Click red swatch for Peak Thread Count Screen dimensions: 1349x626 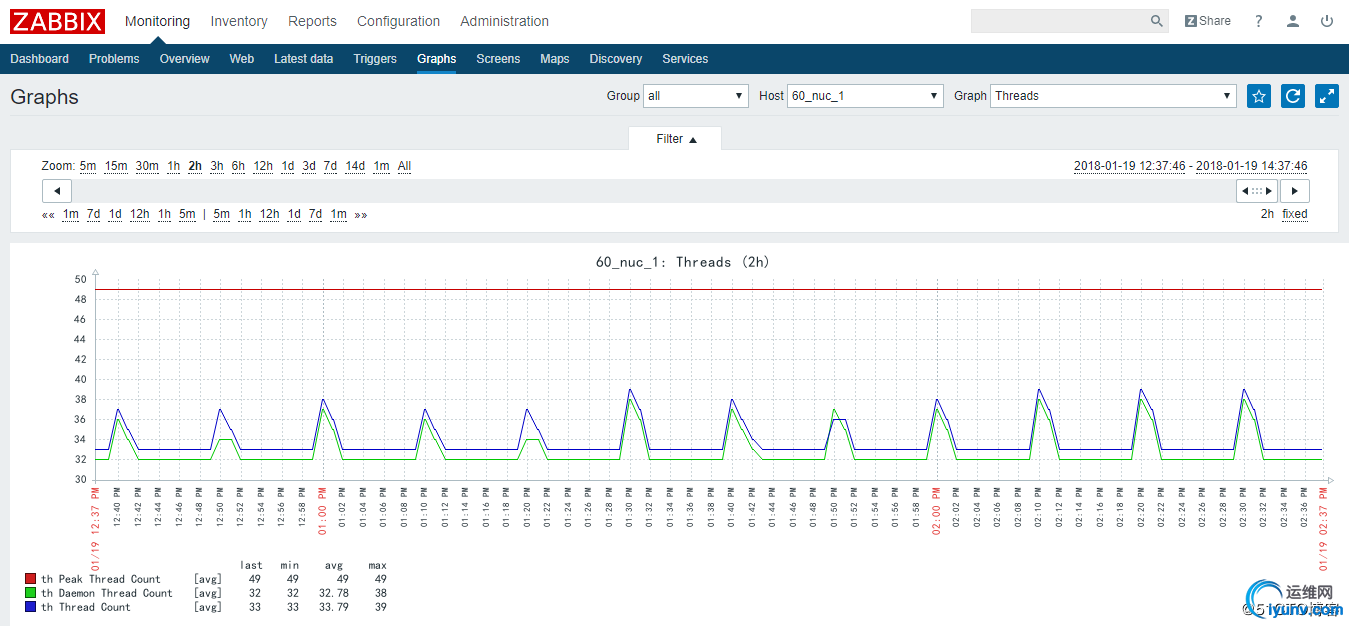tap(31, 579)
